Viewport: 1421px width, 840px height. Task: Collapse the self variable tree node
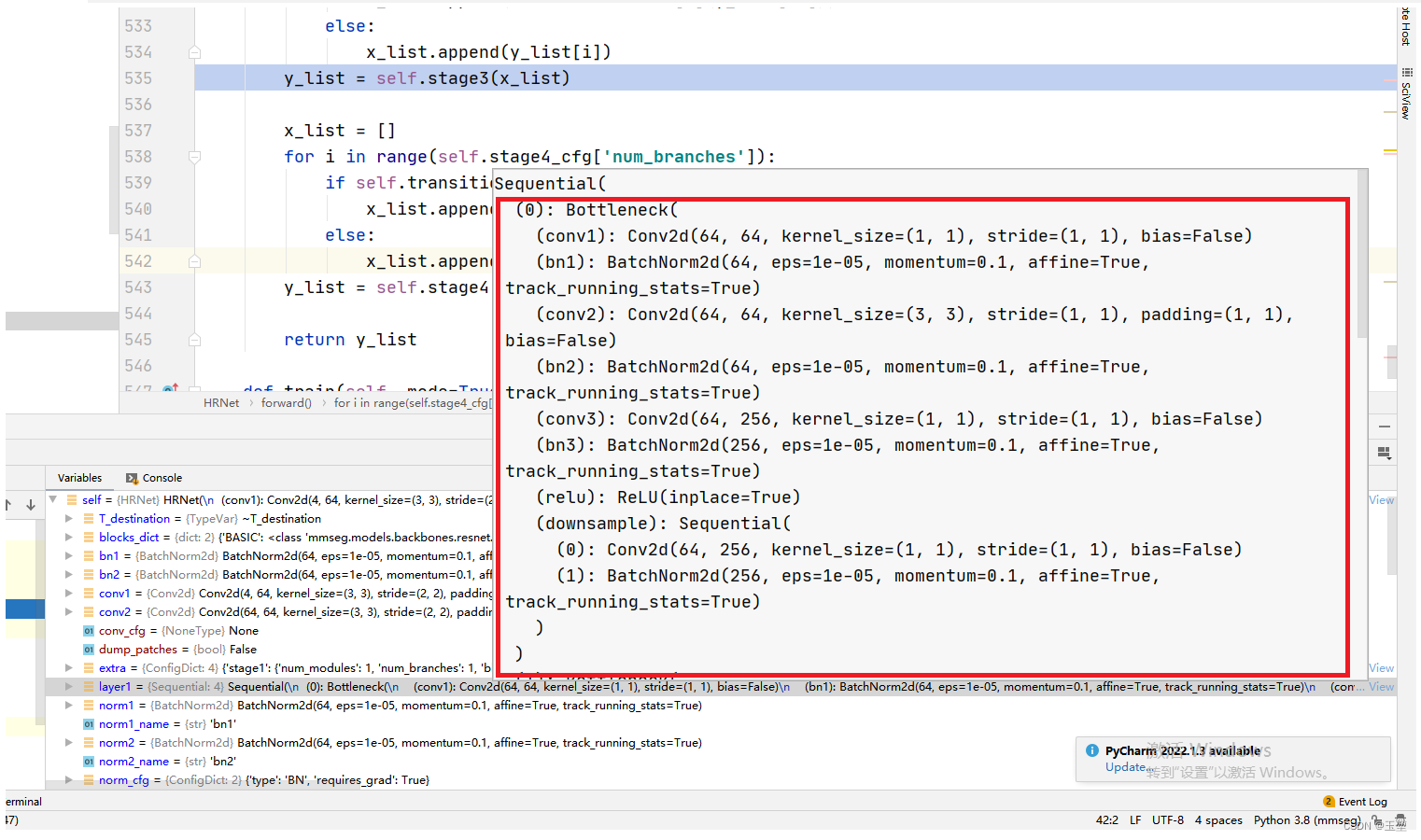point(53,500)
